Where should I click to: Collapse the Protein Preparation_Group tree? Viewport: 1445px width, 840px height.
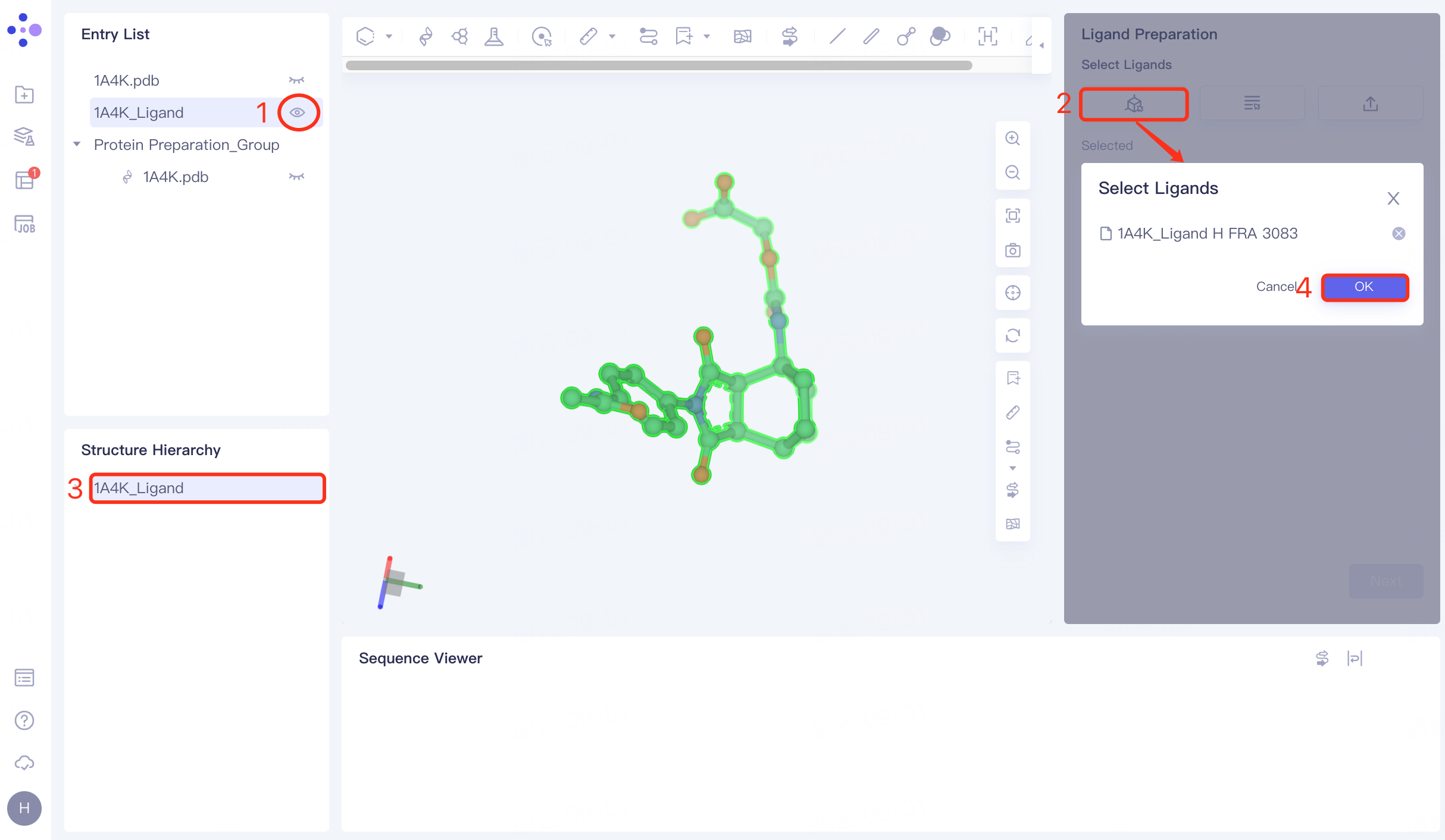[x=76, y=144]
